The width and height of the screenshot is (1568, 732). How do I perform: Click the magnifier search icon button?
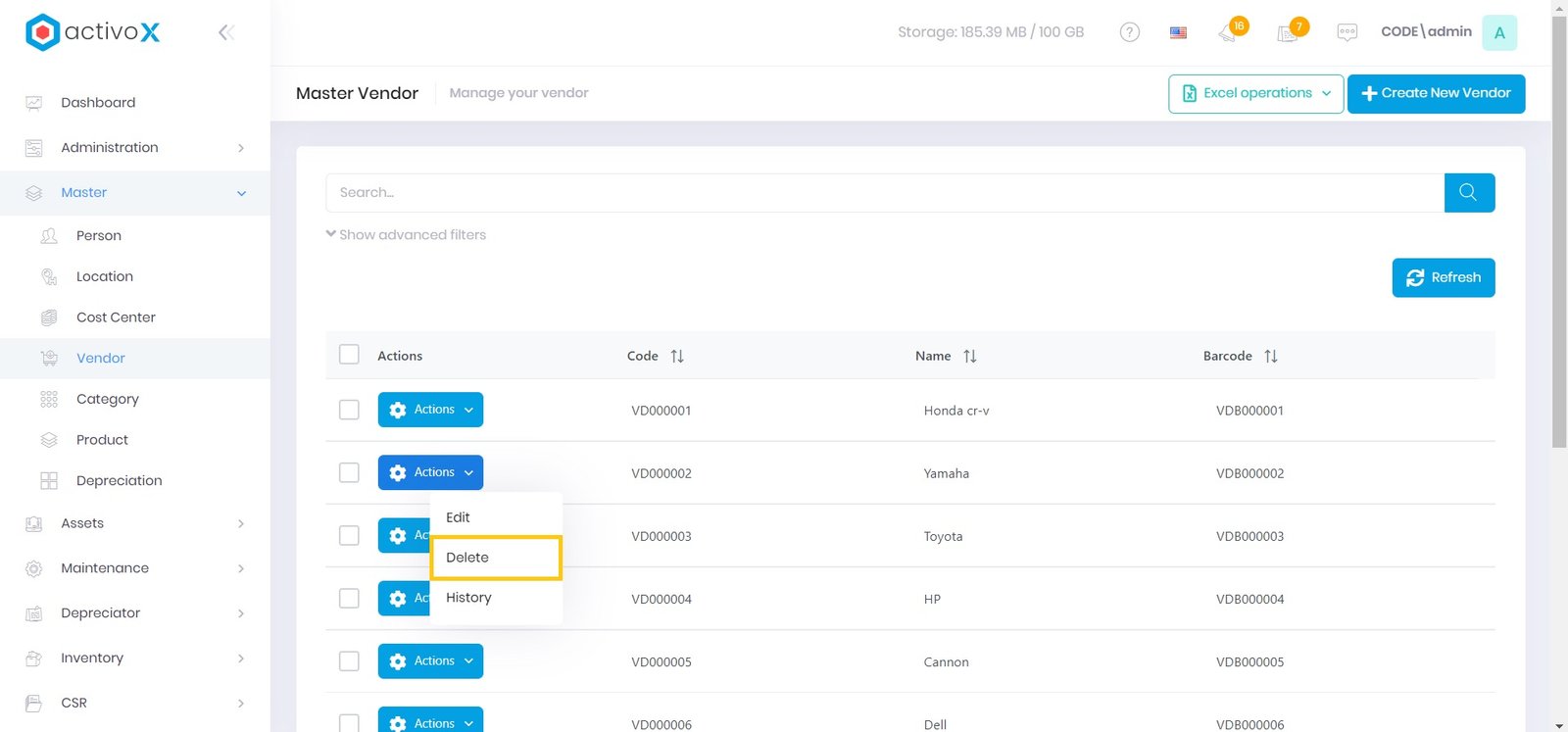click(1468, 193)
